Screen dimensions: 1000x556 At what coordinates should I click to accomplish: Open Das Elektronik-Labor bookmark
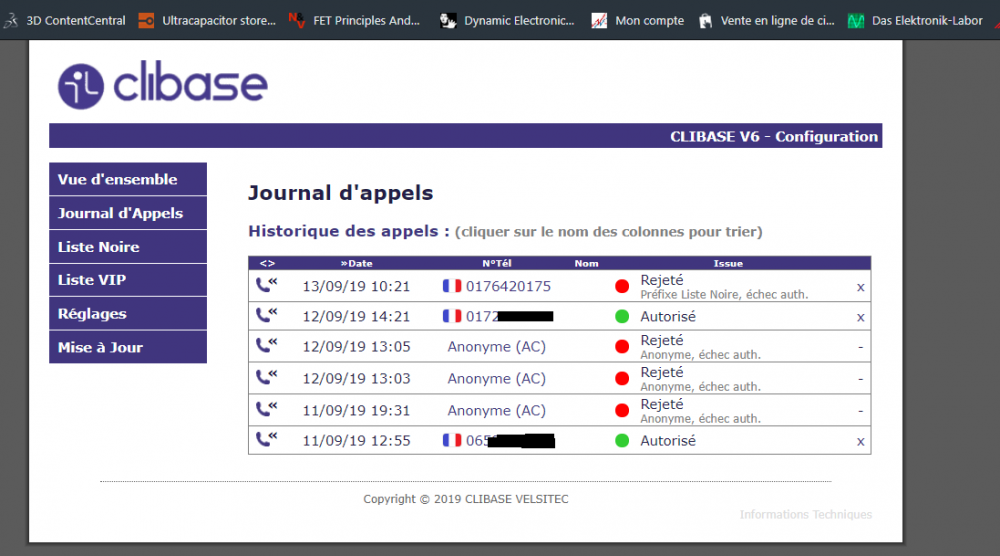tap(915, 20)
